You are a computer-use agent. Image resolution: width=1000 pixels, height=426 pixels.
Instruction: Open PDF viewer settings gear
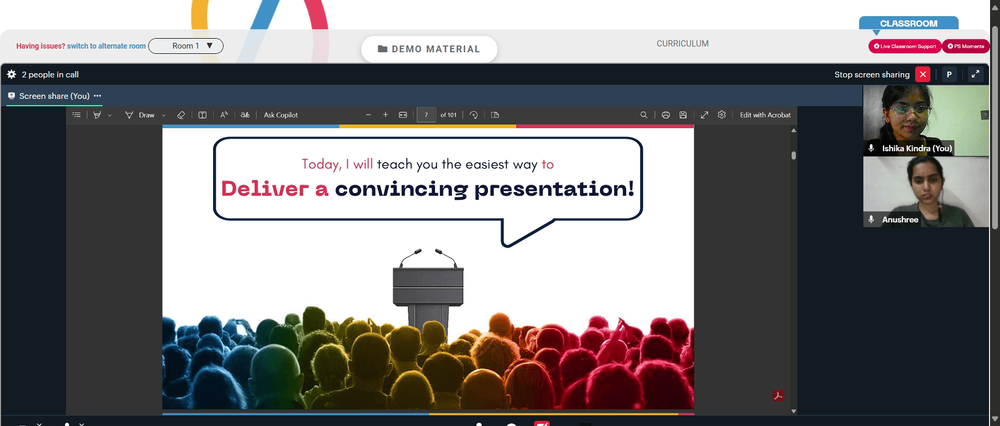point(722,115)
